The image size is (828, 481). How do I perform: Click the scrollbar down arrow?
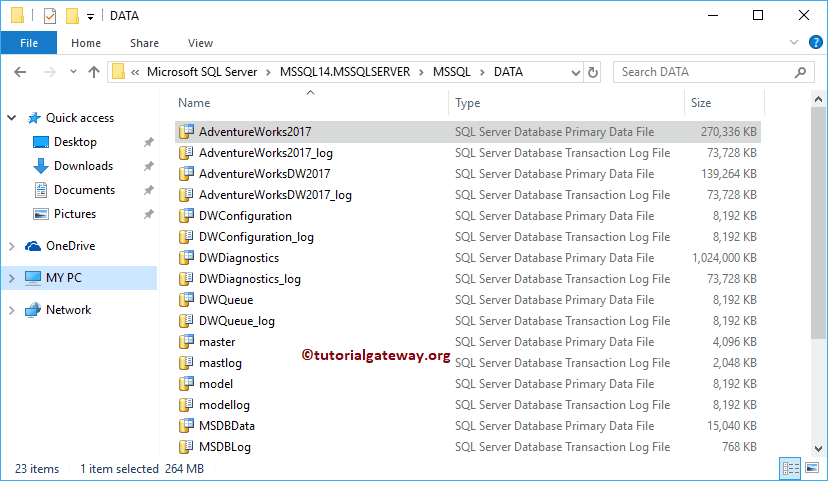click(x=818, y=449)
